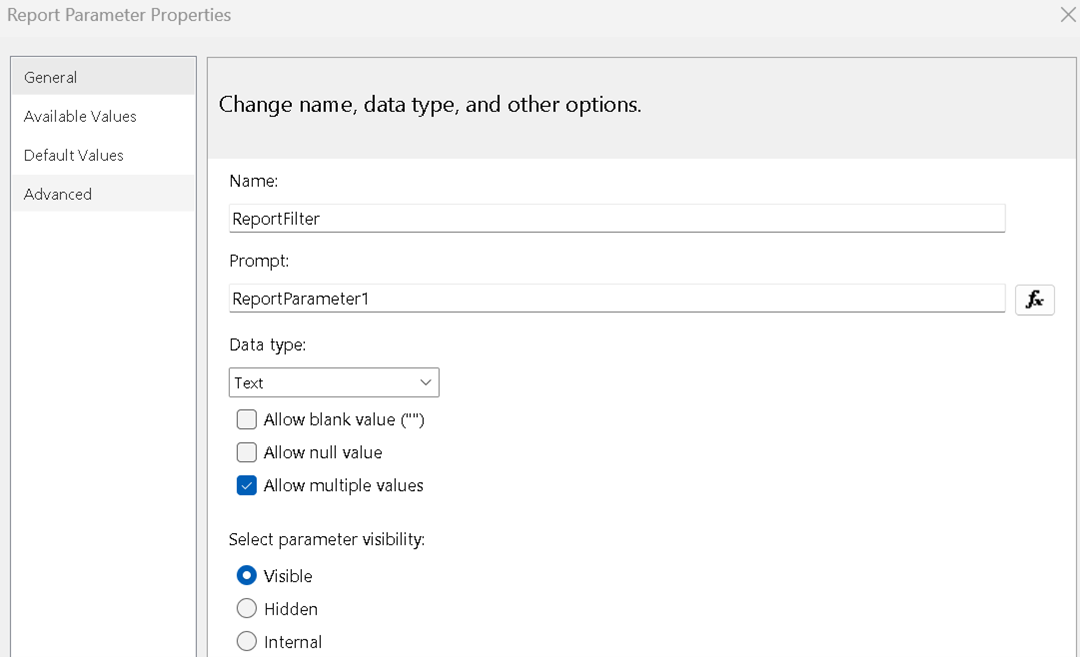Click the 'Select parameter visibility:' label

pyautogui.click(x=326, y=539)
